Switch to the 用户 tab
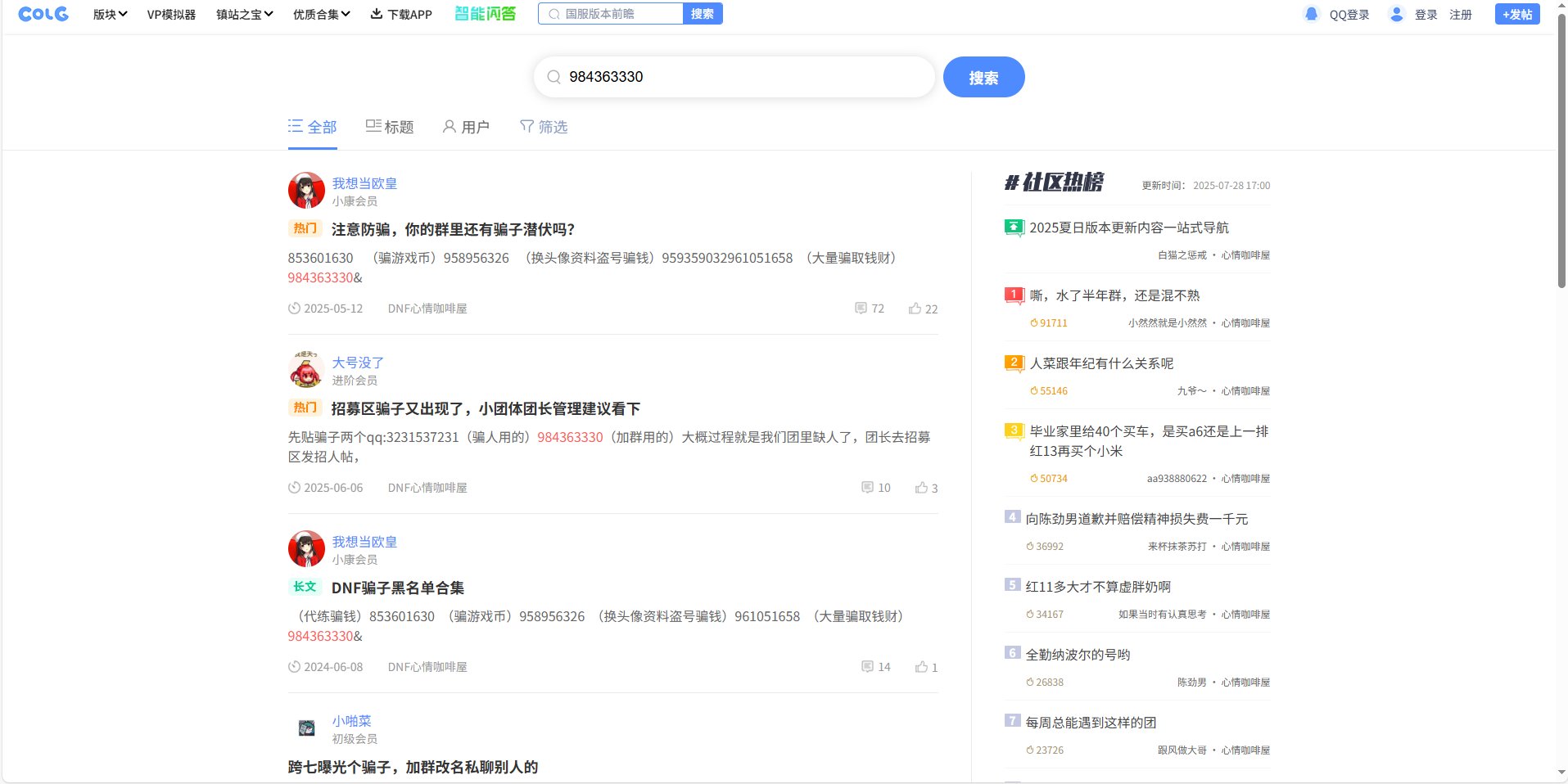Viewport: 1568px width, 784px height. coord(466,127)
